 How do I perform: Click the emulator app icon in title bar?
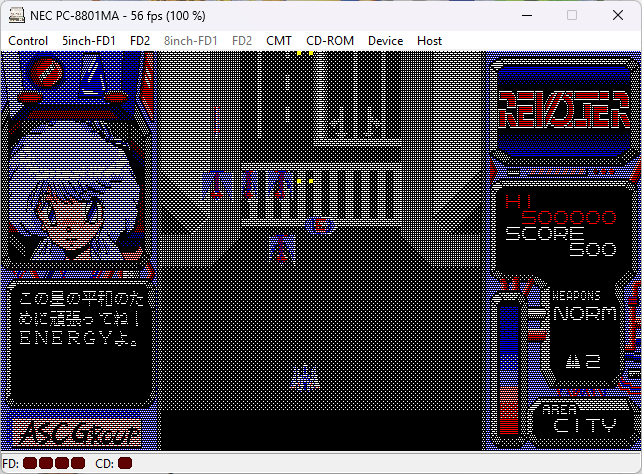pos(17,16)
